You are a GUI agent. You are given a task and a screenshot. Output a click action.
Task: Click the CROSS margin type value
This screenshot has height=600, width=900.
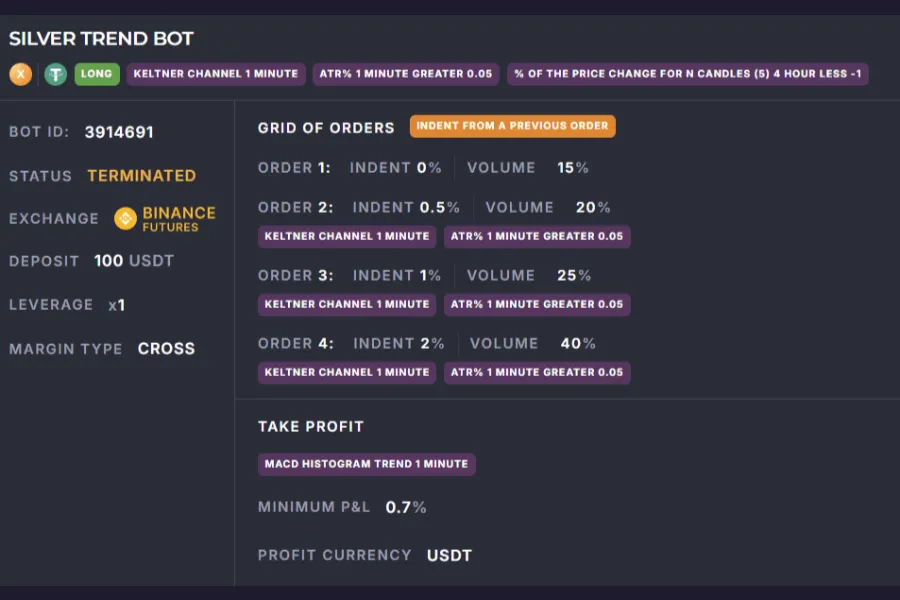pos(166,349)
